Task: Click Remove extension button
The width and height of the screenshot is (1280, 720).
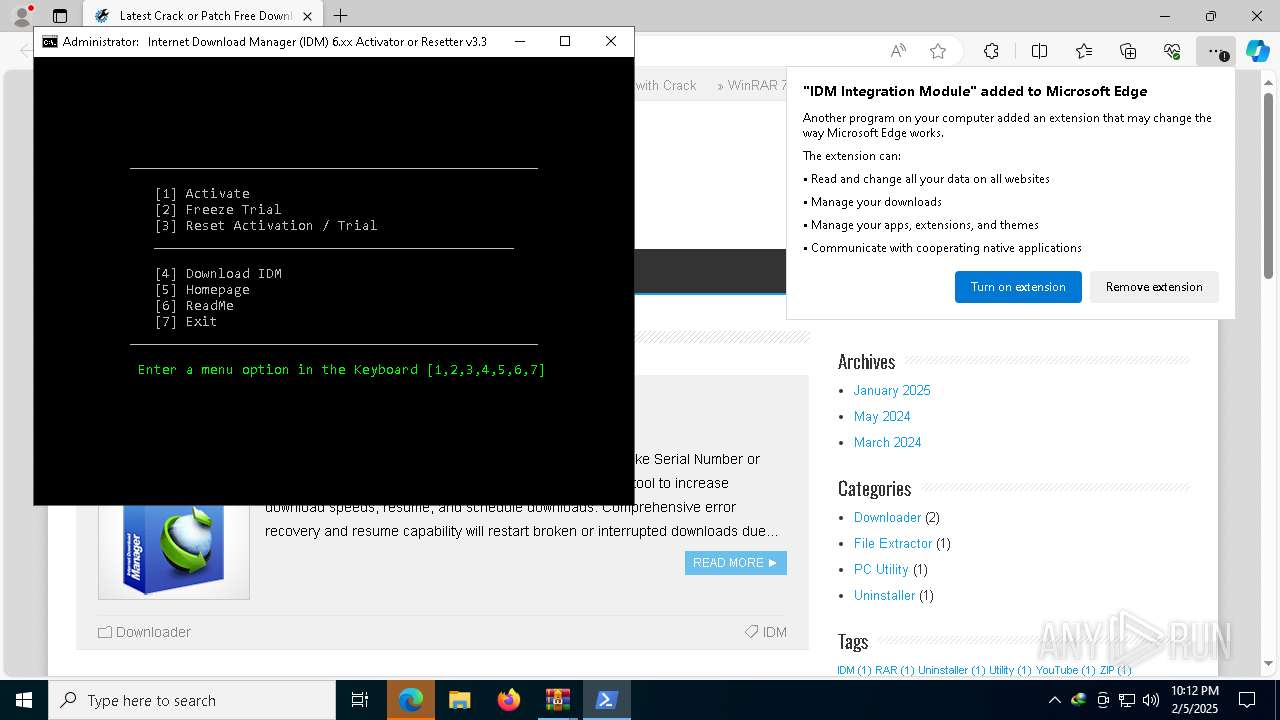Action: pos(1154,287)
